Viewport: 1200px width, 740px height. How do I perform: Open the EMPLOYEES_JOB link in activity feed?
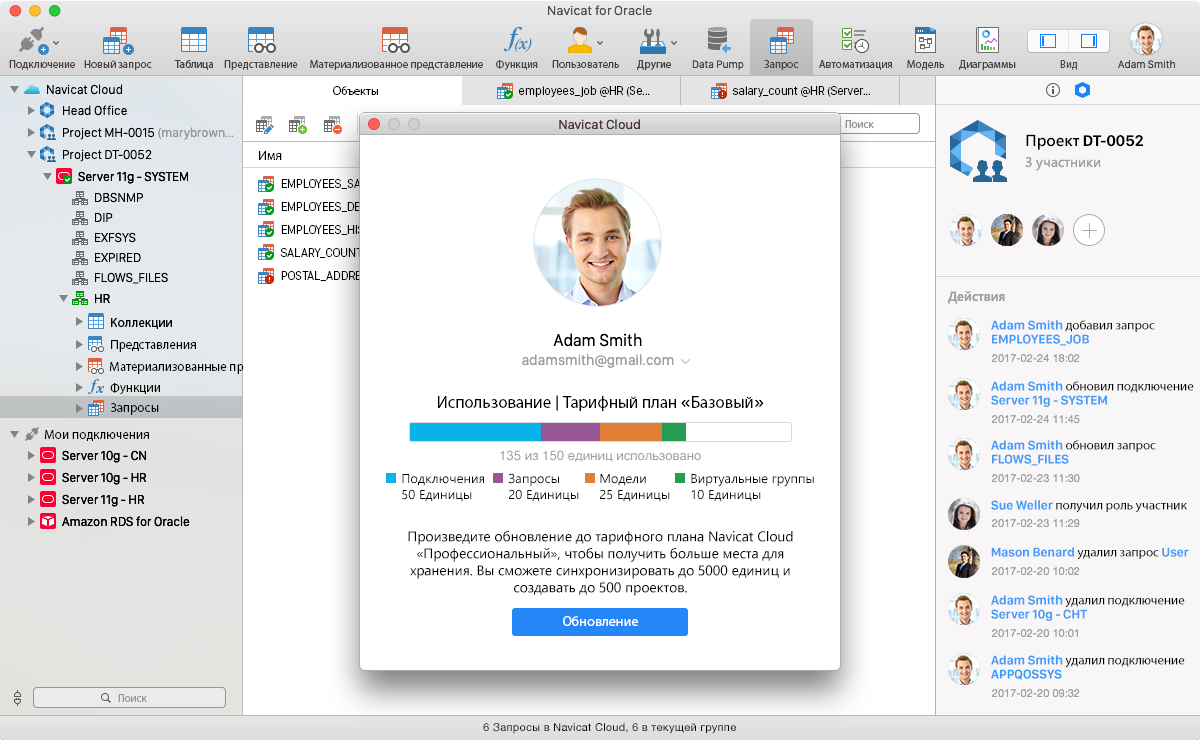1039,339
